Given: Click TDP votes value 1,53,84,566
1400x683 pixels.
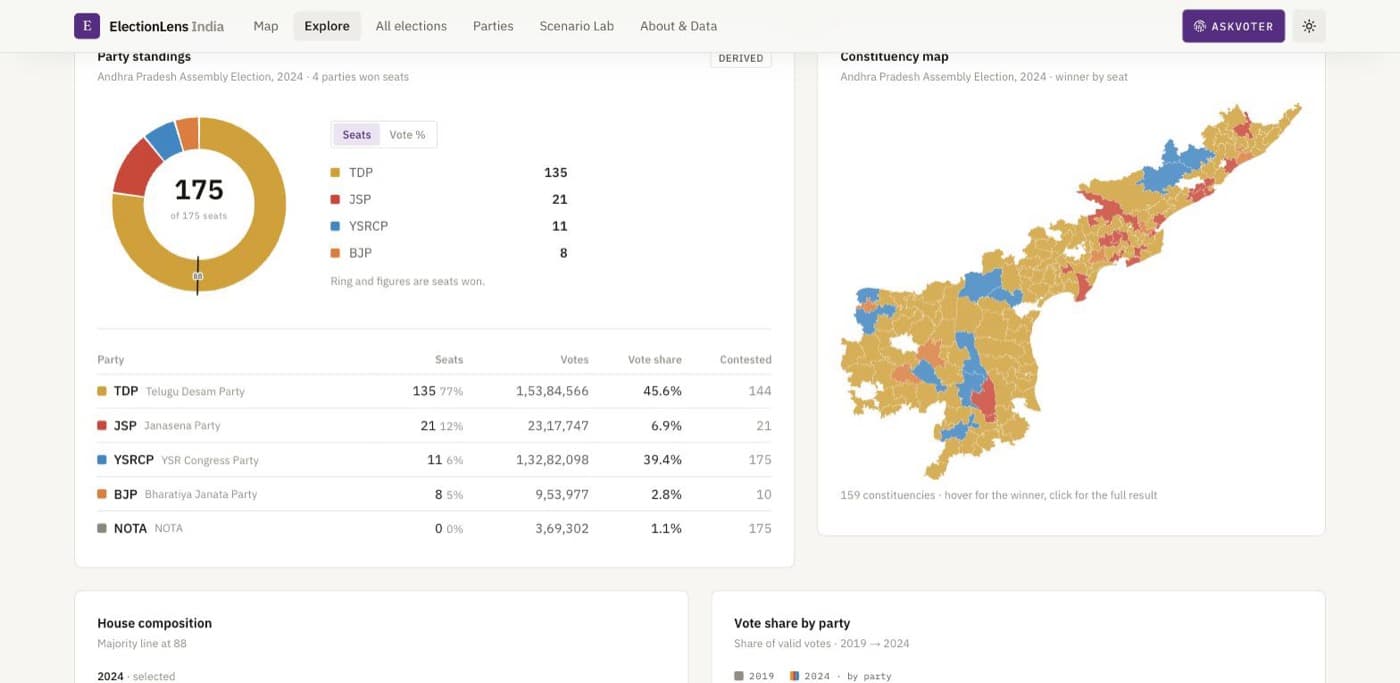Looking at the screenshot, I should [x=552, y=391].
